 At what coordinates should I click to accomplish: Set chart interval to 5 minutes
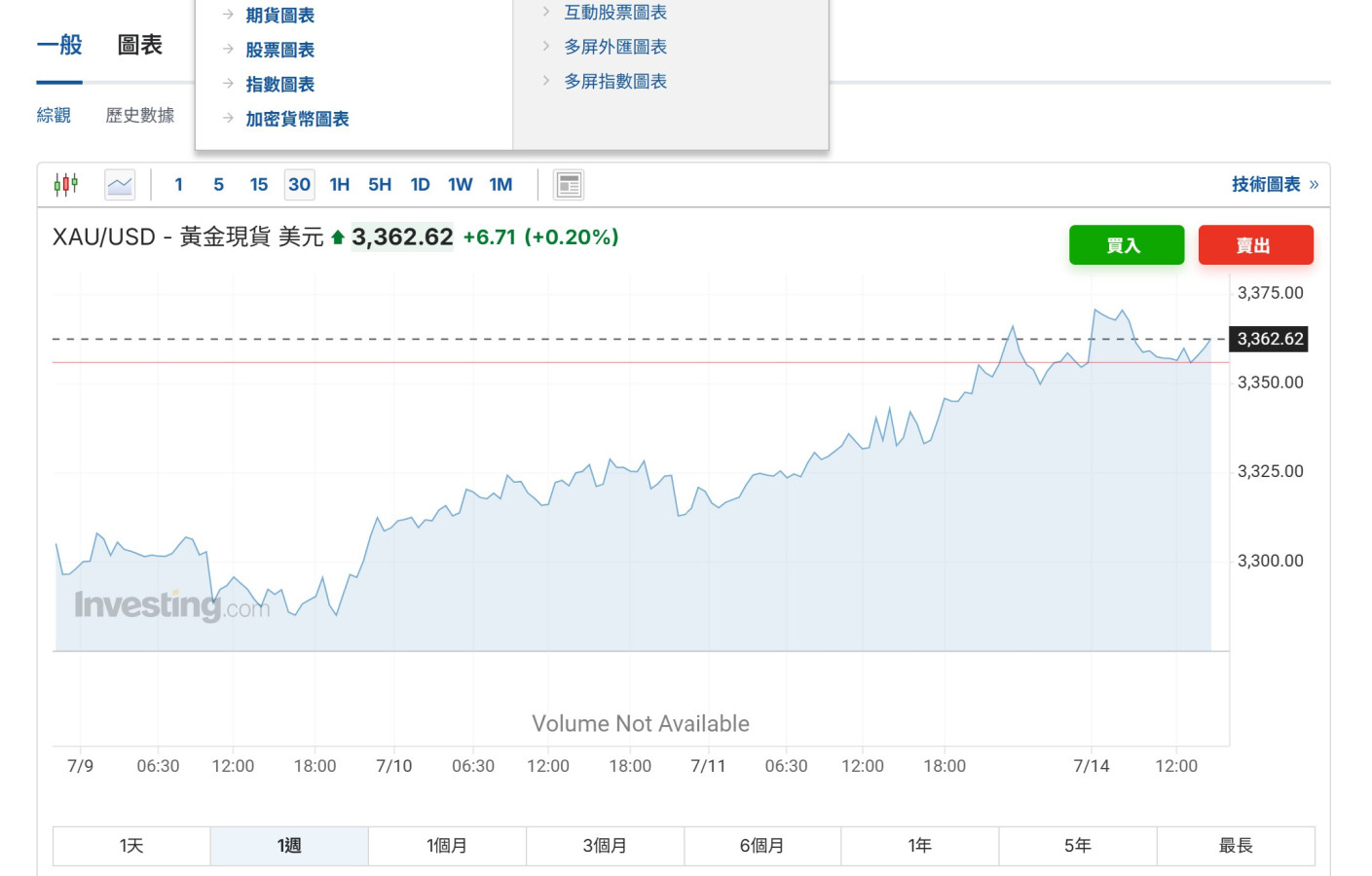(218, 185)
